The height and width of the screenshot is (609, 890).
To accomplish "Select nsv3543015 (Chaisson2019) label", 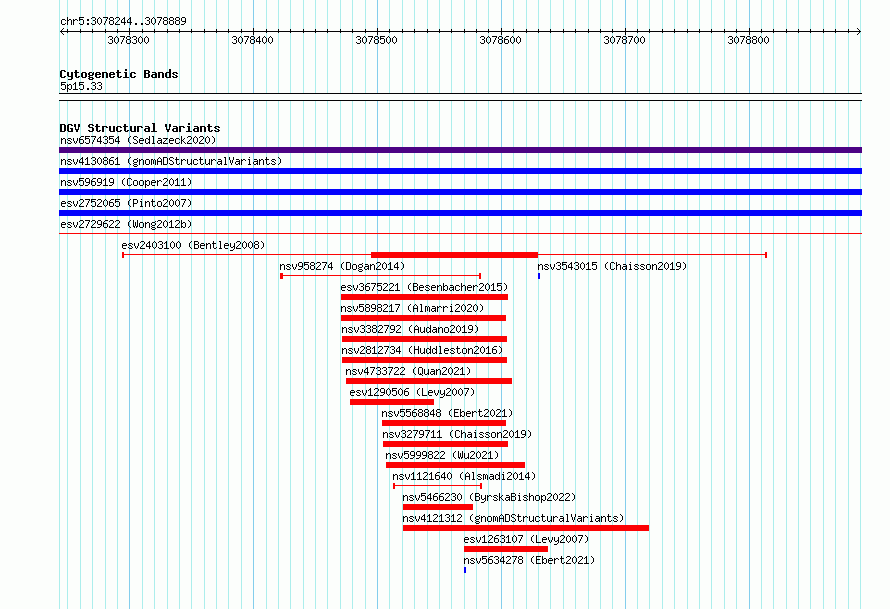I will [x=612, y=266].
